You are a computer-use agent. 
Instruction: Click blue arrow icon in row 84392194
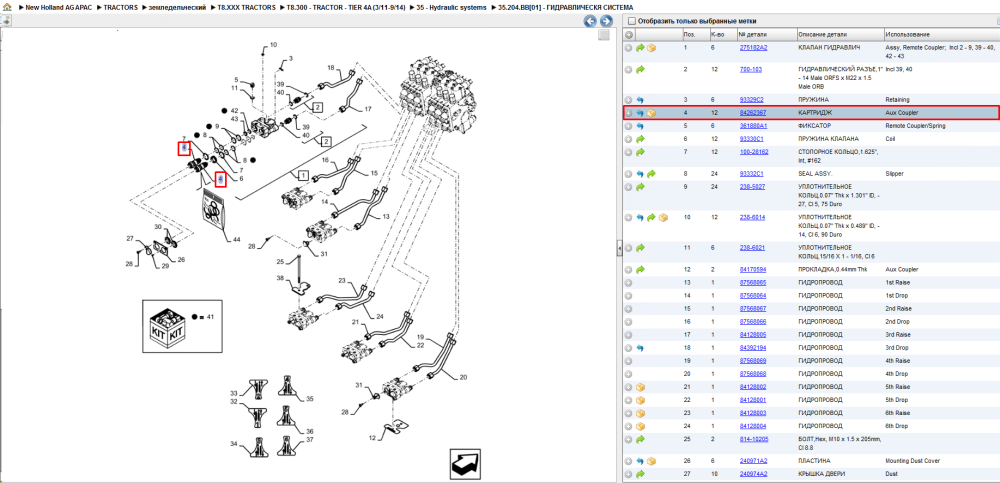640,348
